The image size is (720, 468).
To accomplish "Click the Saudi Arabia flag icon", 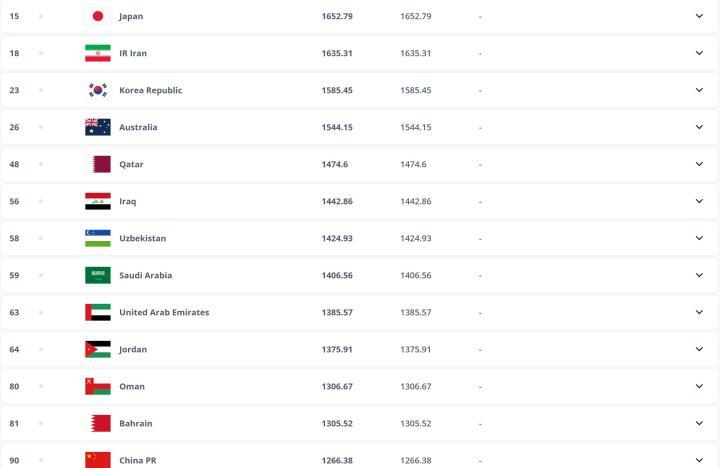I will [x=98, y=275].
